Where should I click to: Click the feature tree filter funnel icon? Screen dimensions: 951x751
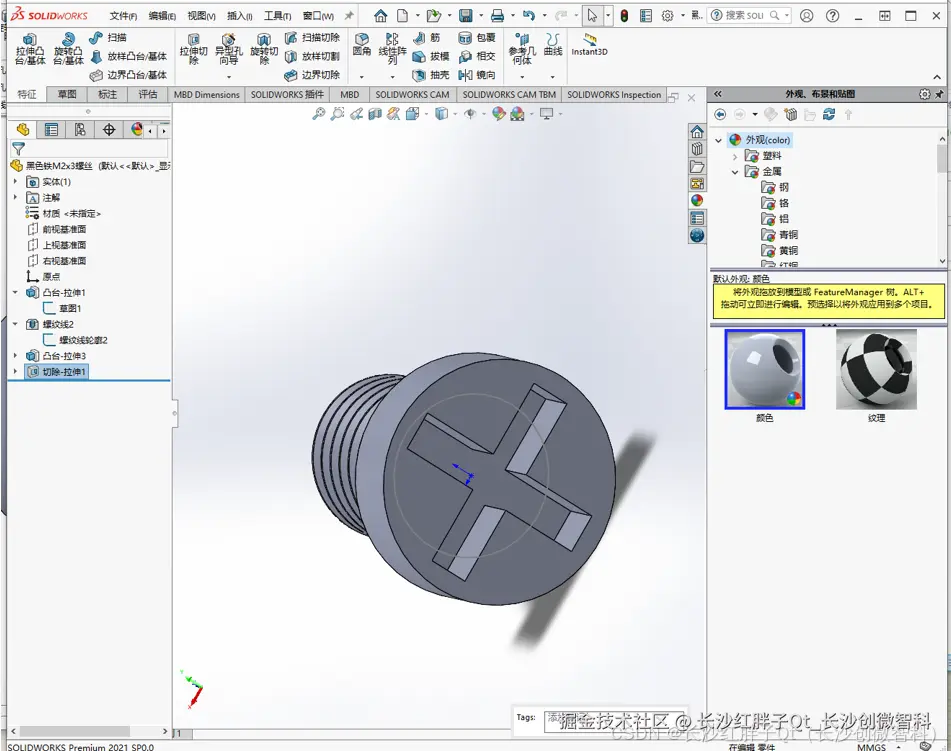click(x=18, y=148)
